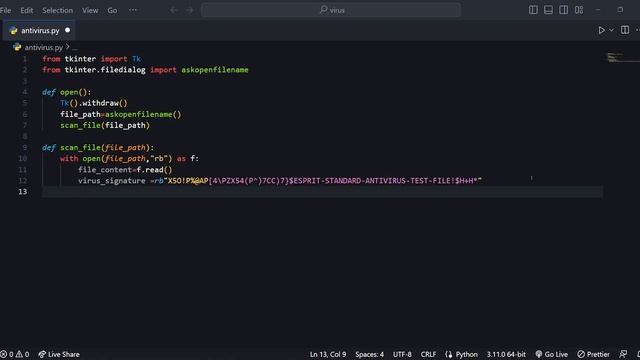The width and height of the screenshot is (640, 360).
Task: Click Tk().withdraw() on line 5
Action: point(94,103)
